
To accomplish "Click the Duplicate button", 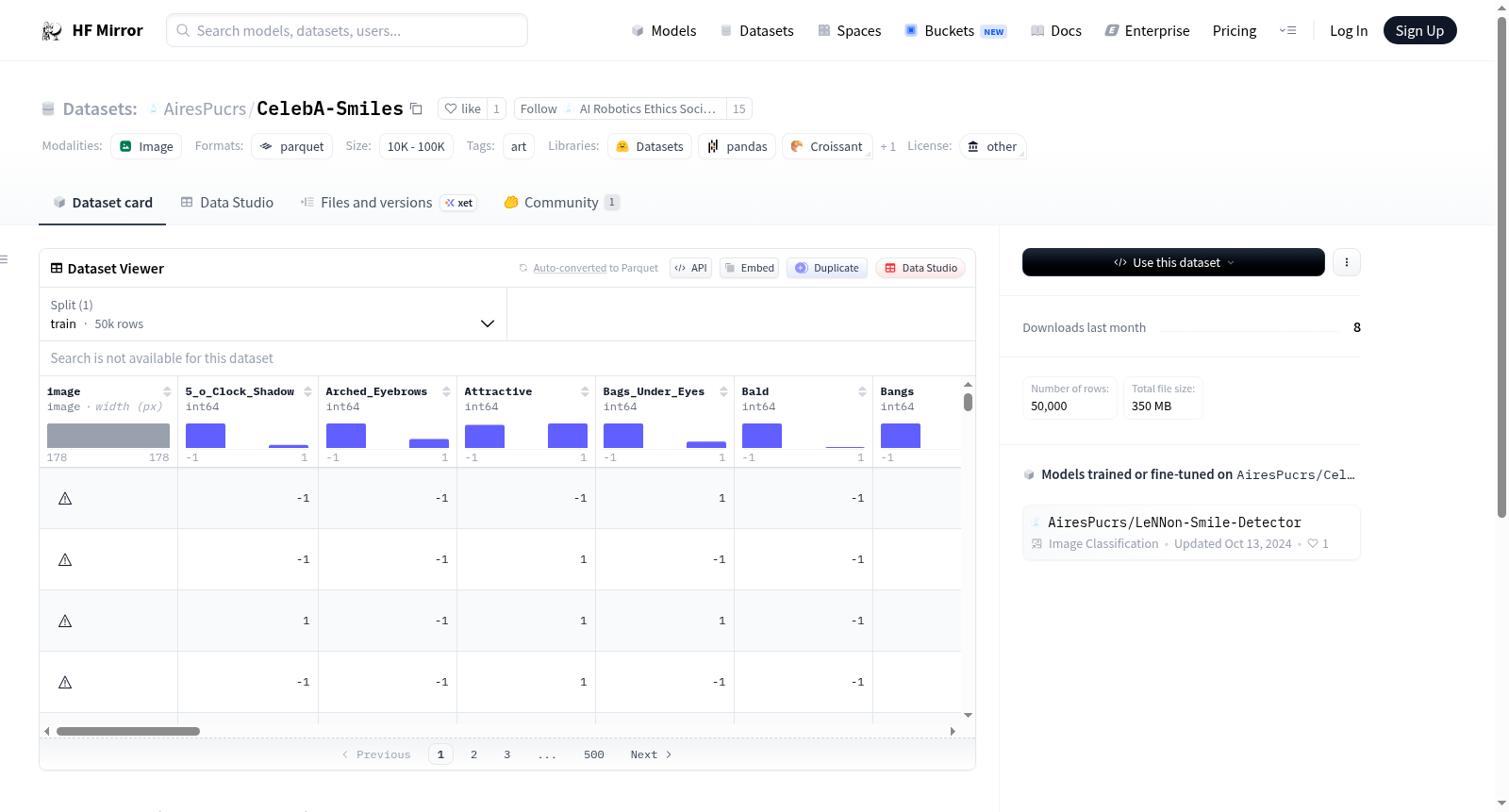I will (827, 268).
